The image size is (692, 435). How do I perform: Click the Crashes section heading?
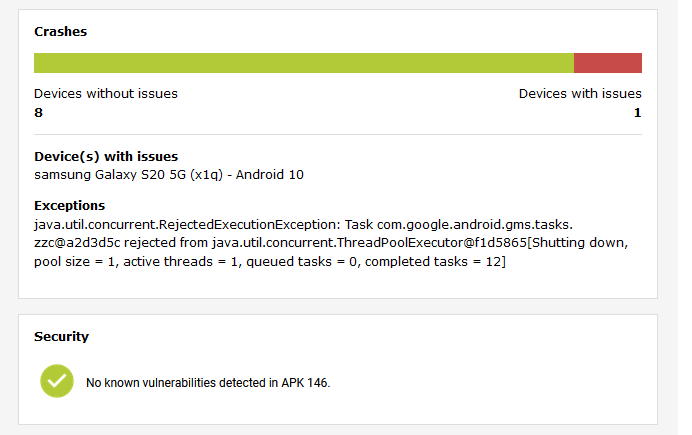click(60, 32)
